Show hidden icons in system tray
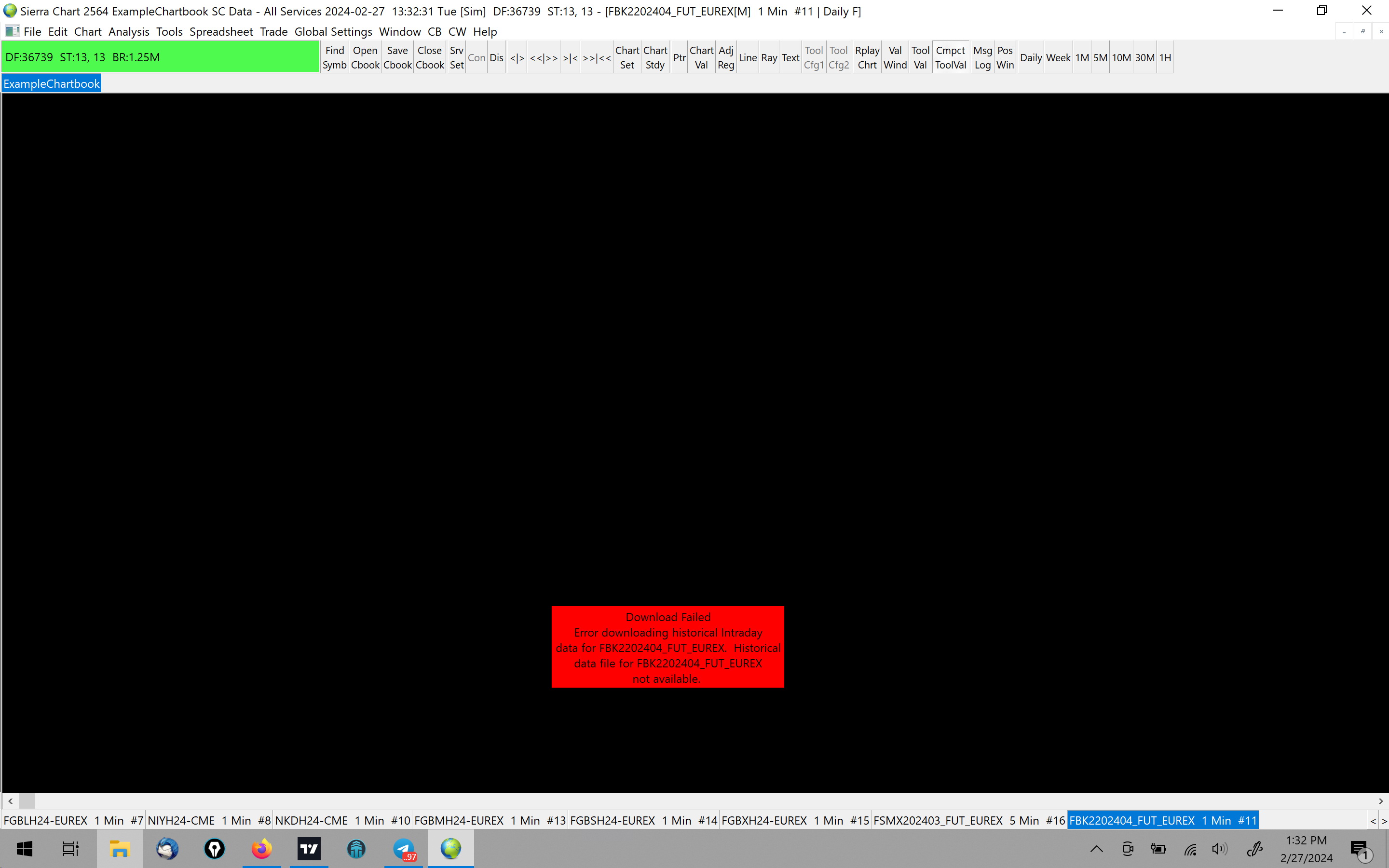The height and width of the screenshot is (868, 1389). [1096, 849]
